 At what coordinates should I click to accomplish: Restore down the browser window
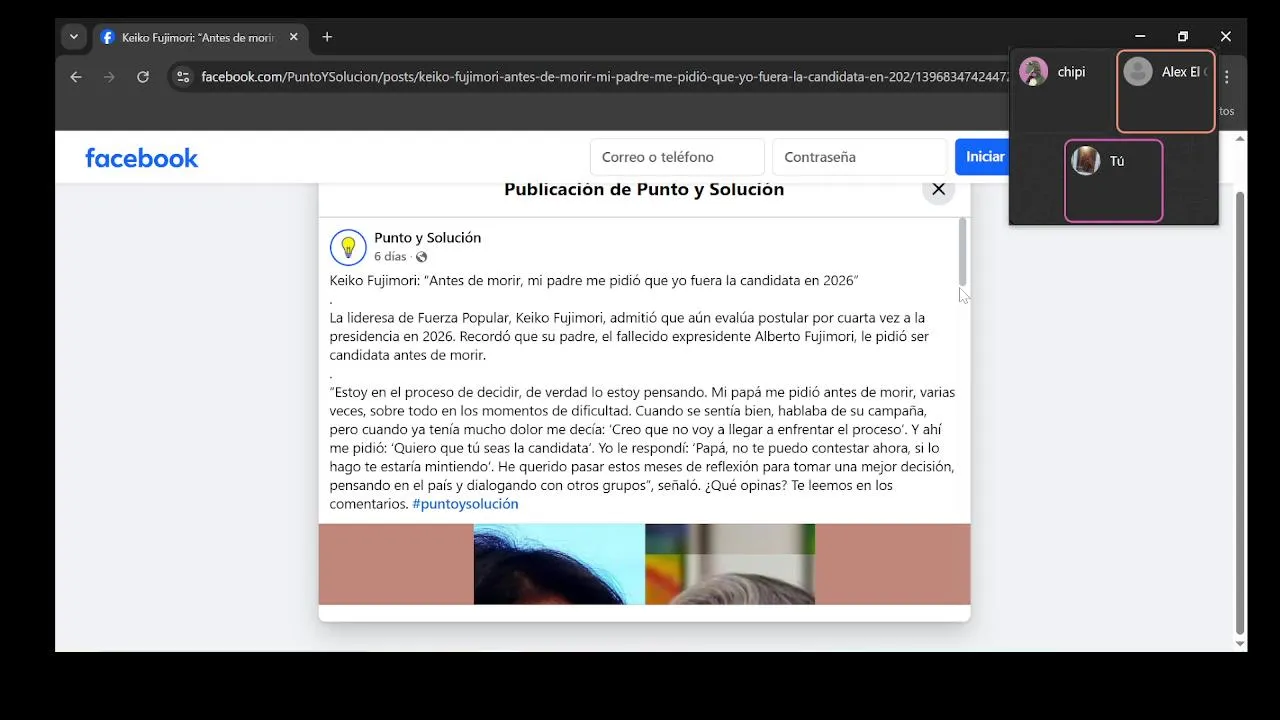point(1183,37)
